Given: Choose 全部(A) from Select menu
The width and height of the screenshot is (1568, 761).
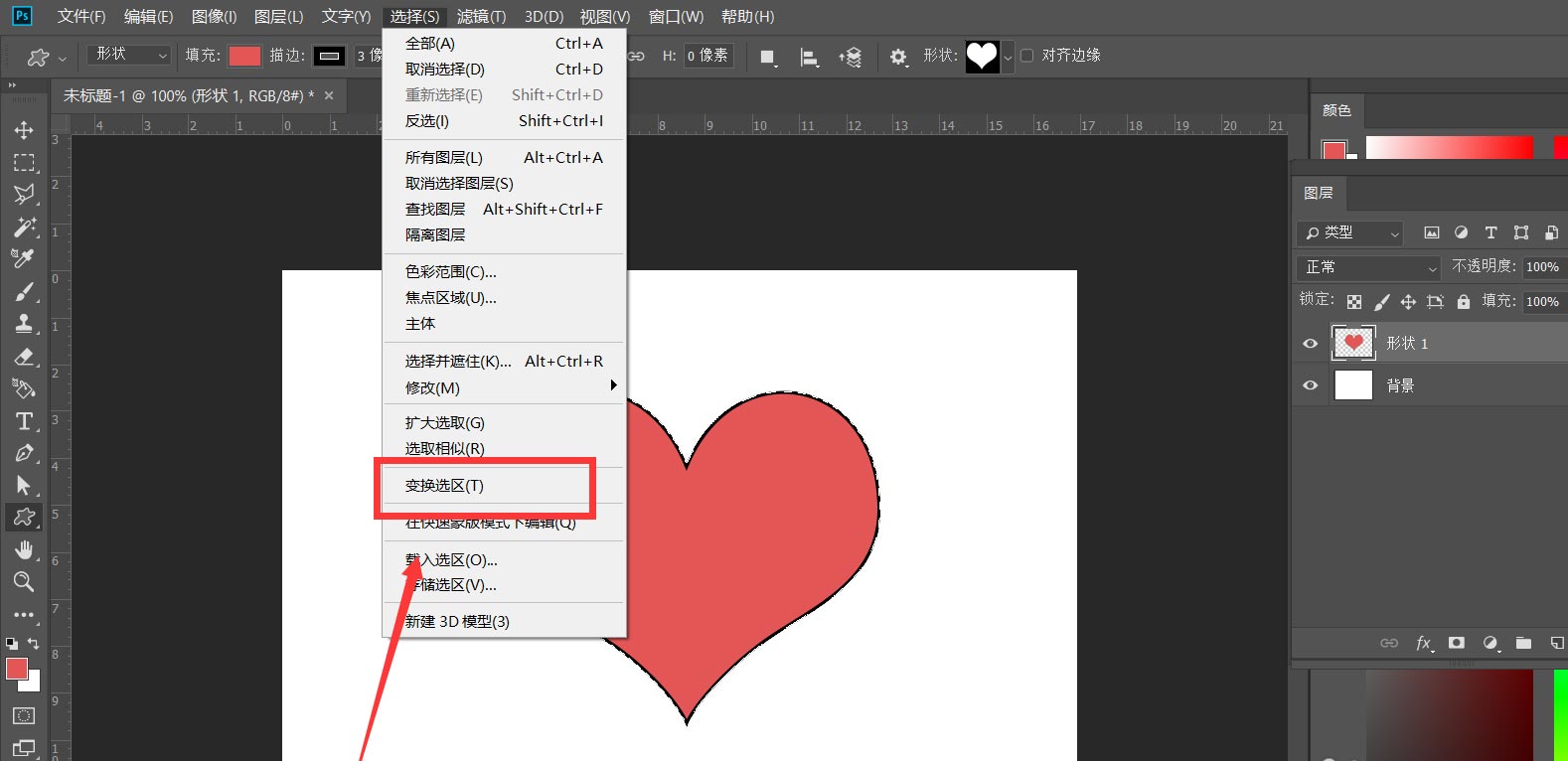Looking at the screenshot, I should click(505, 44).
